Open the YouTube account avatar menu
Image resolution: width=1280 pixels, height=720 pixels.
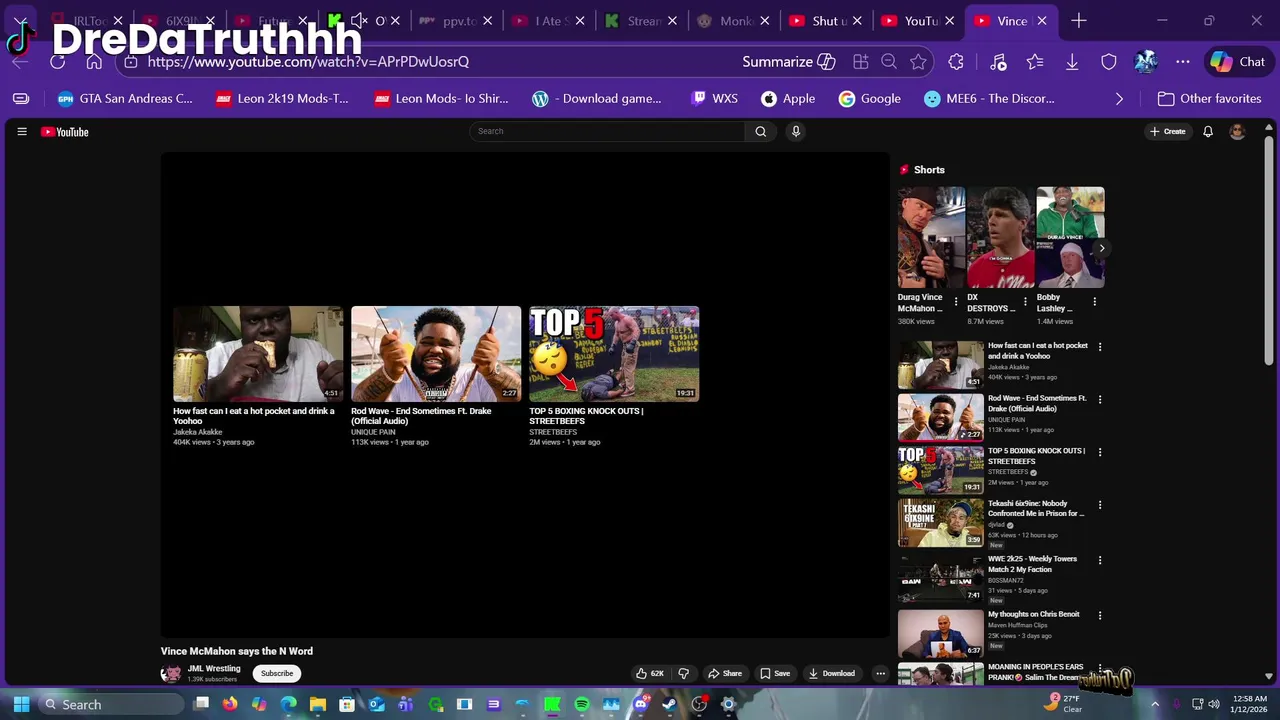tap(1237, 131)
